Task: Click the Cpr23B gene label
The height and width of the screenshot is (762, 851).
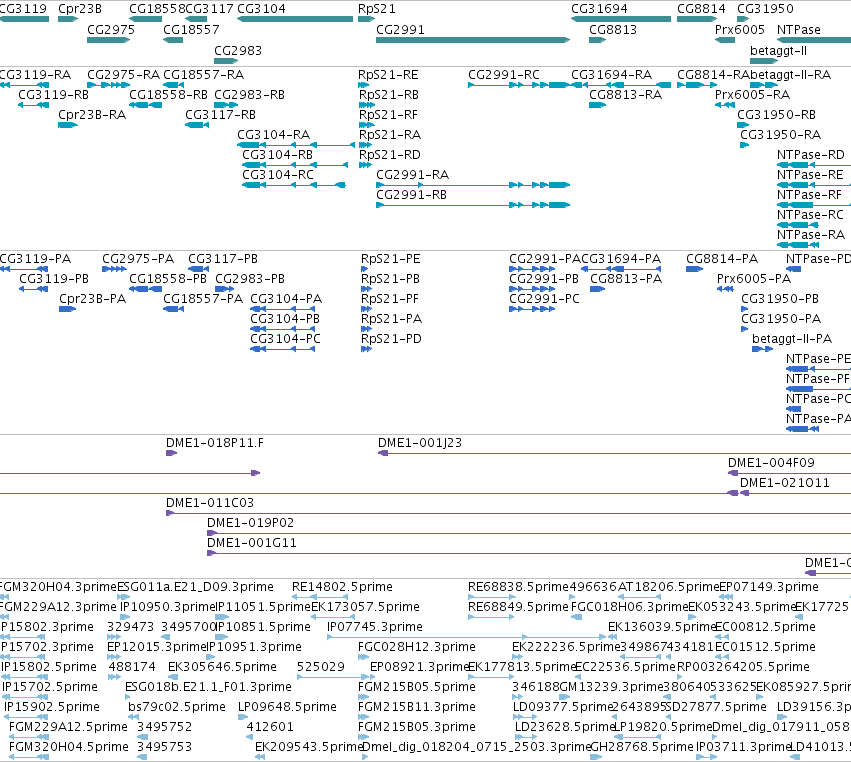Action: (x=80, y=9)
